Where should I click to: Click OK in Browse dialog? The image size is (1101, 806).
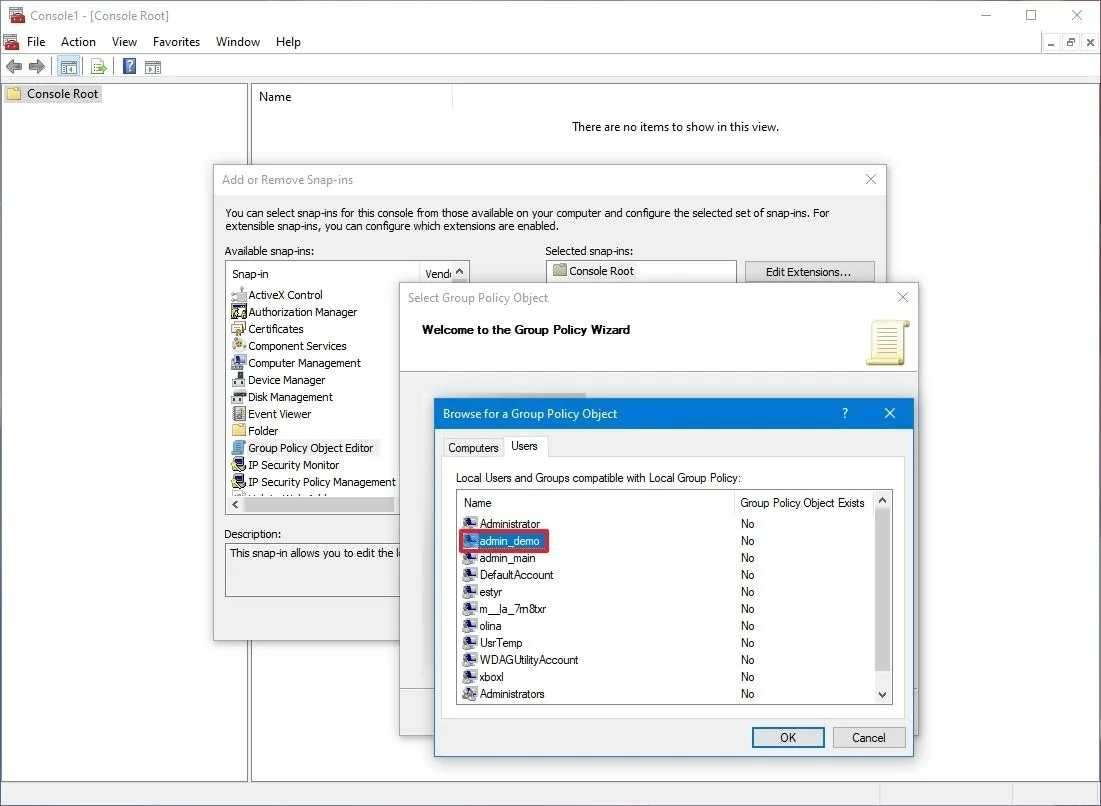(788, 737)
